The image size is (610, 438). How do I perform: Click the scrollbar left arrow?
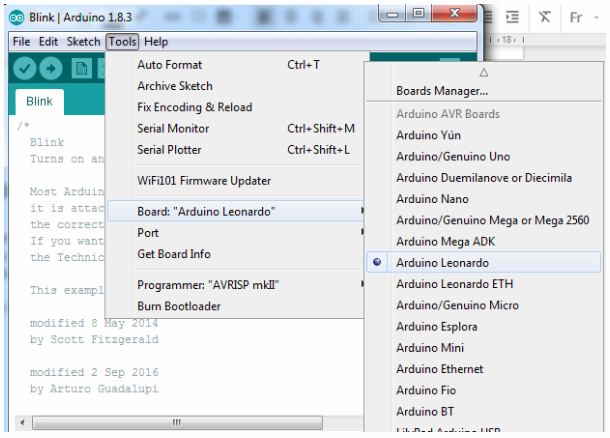point(23,422)
